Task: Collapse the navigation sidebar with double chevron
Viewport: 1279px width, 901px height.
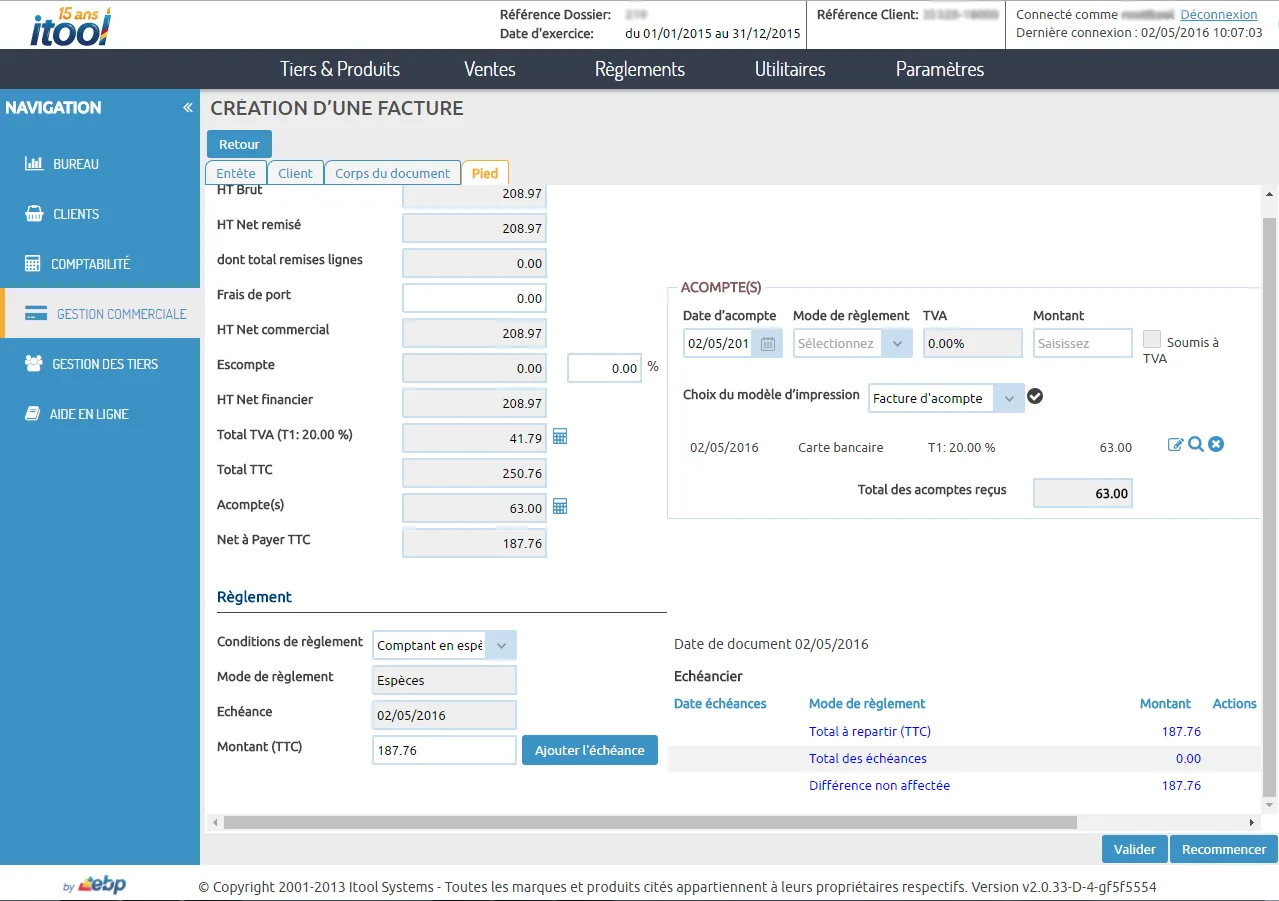Action: point(187,108)
